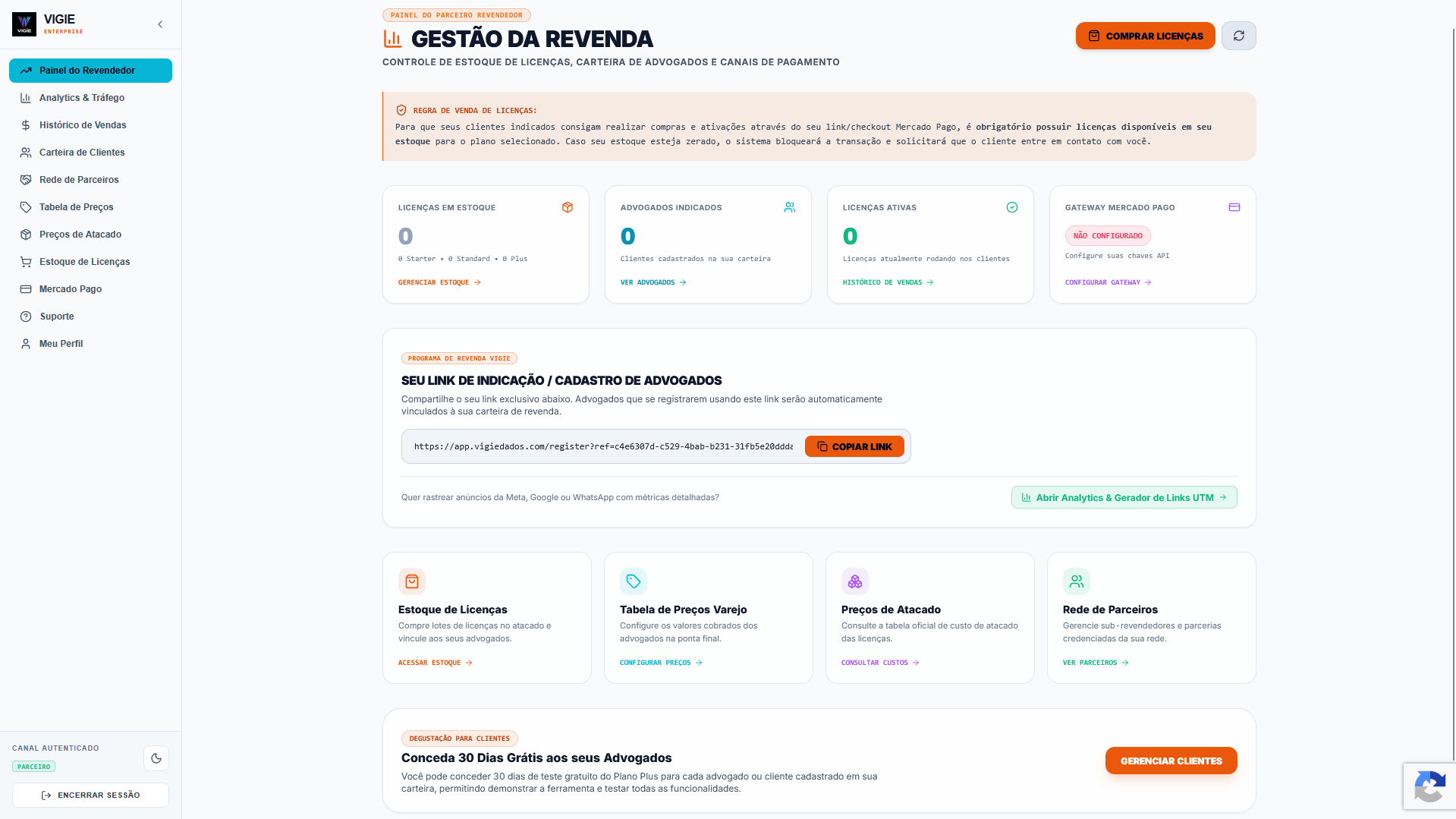Screen dimensions: 1456x819
Task: Click the Comprar Licenças button
Action: [x=1145, y=36]
